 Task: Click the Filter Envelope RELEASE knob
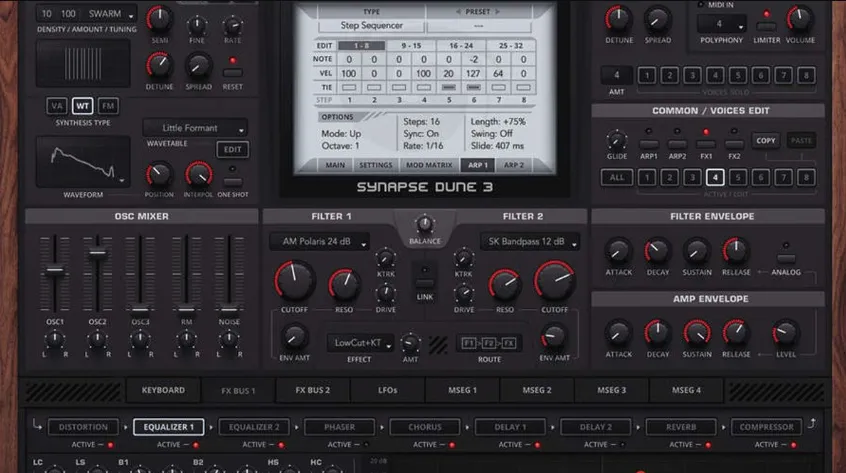(x=735, y=251)
